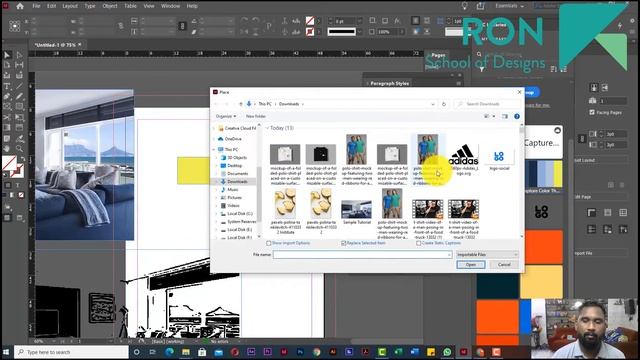Open the Object menu

pyautogui.click(x=110, y=6)
